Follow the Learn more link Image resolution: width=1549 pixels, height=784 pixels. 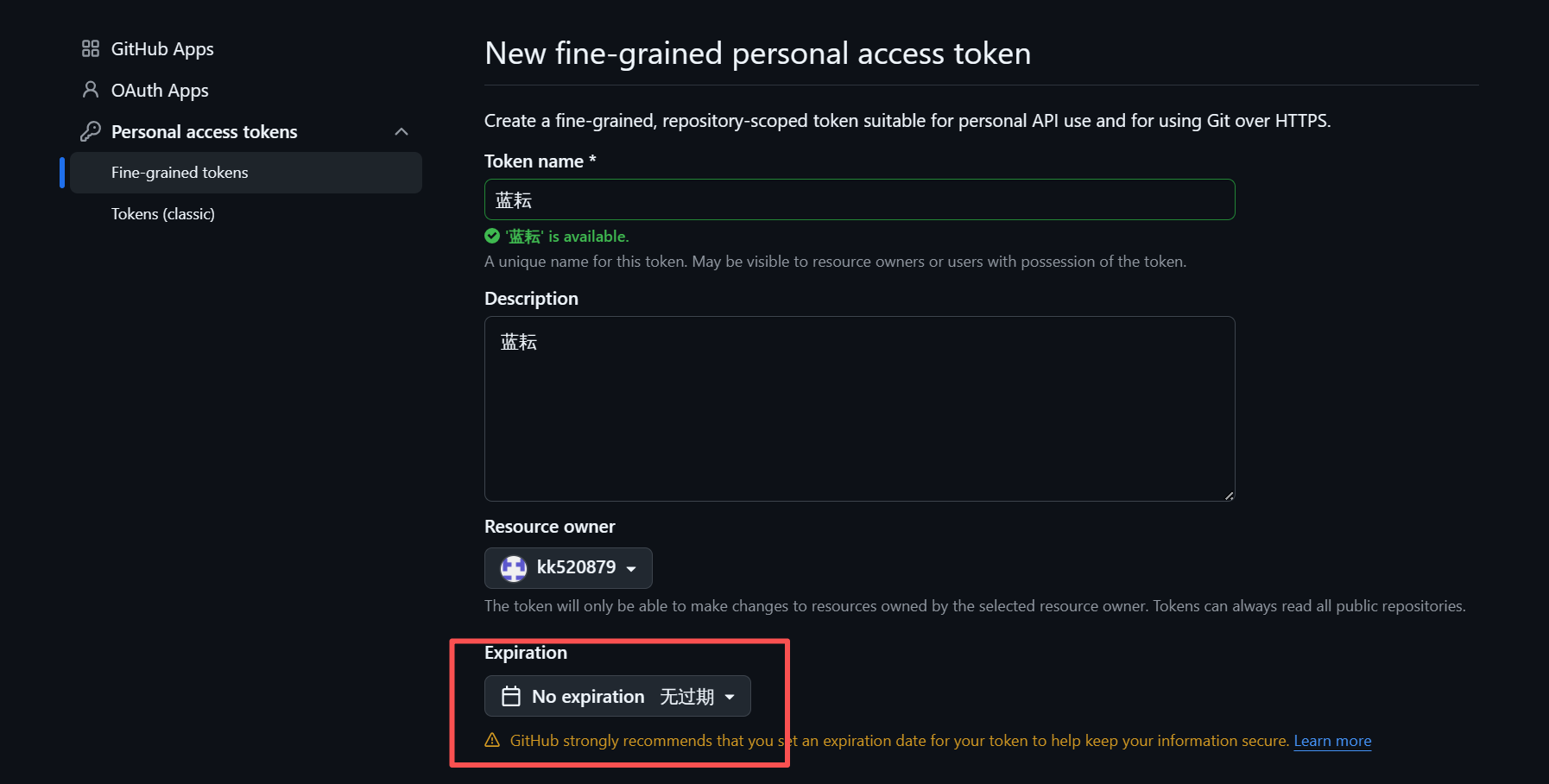tap(1332, 741)
